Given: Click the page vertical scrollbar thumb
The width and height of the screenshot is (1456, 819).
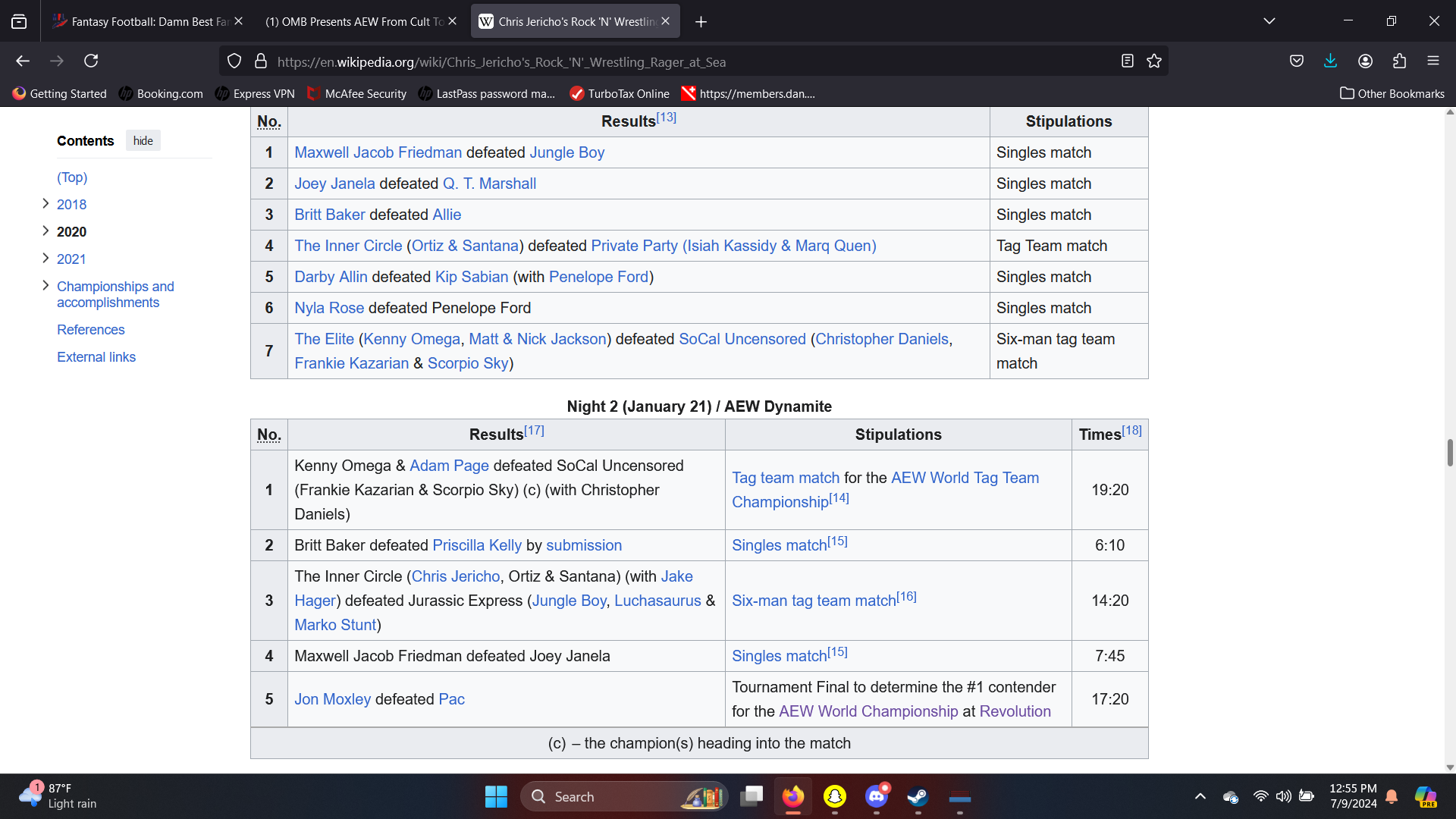Looking at the screenshot, I should coord(1450,453).
